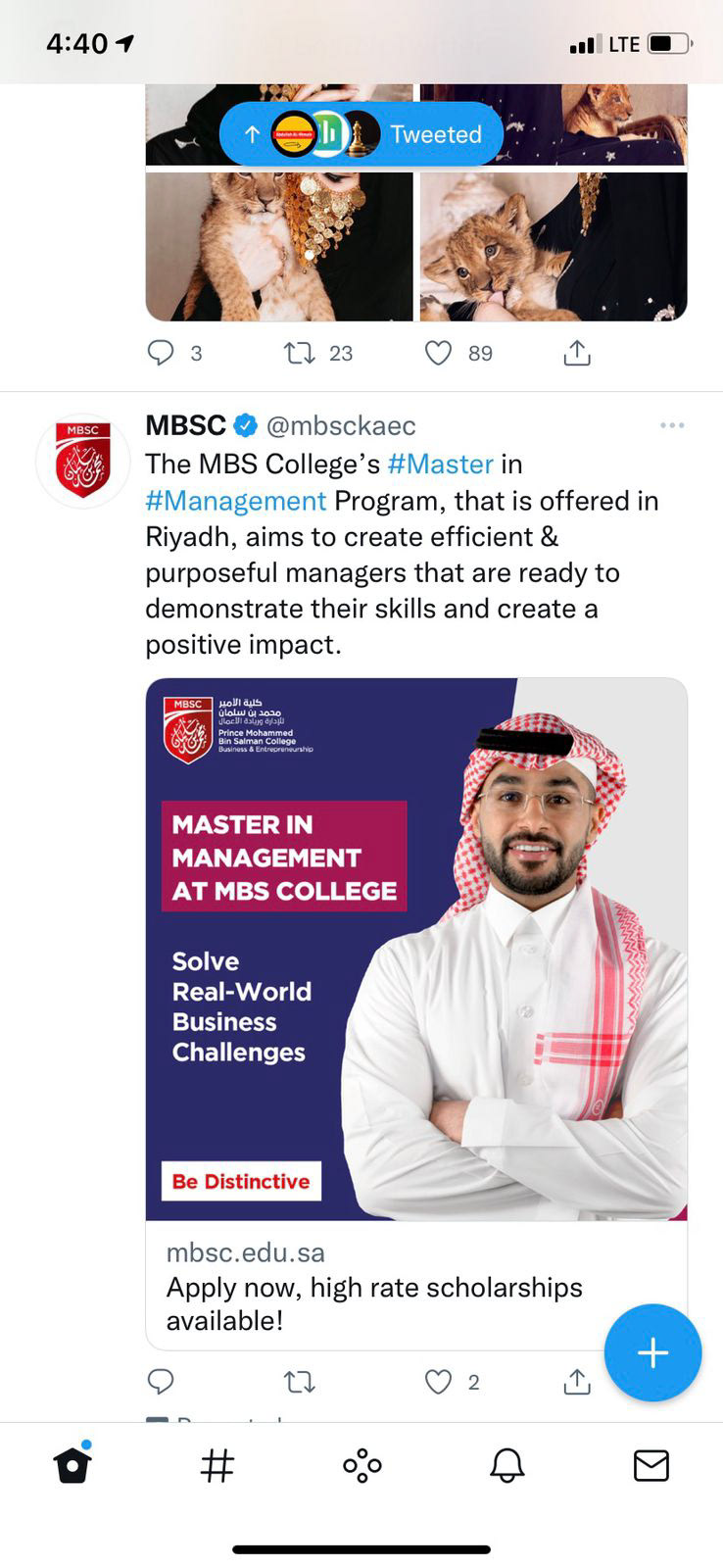Open the Messages envelope tab

651,1466
